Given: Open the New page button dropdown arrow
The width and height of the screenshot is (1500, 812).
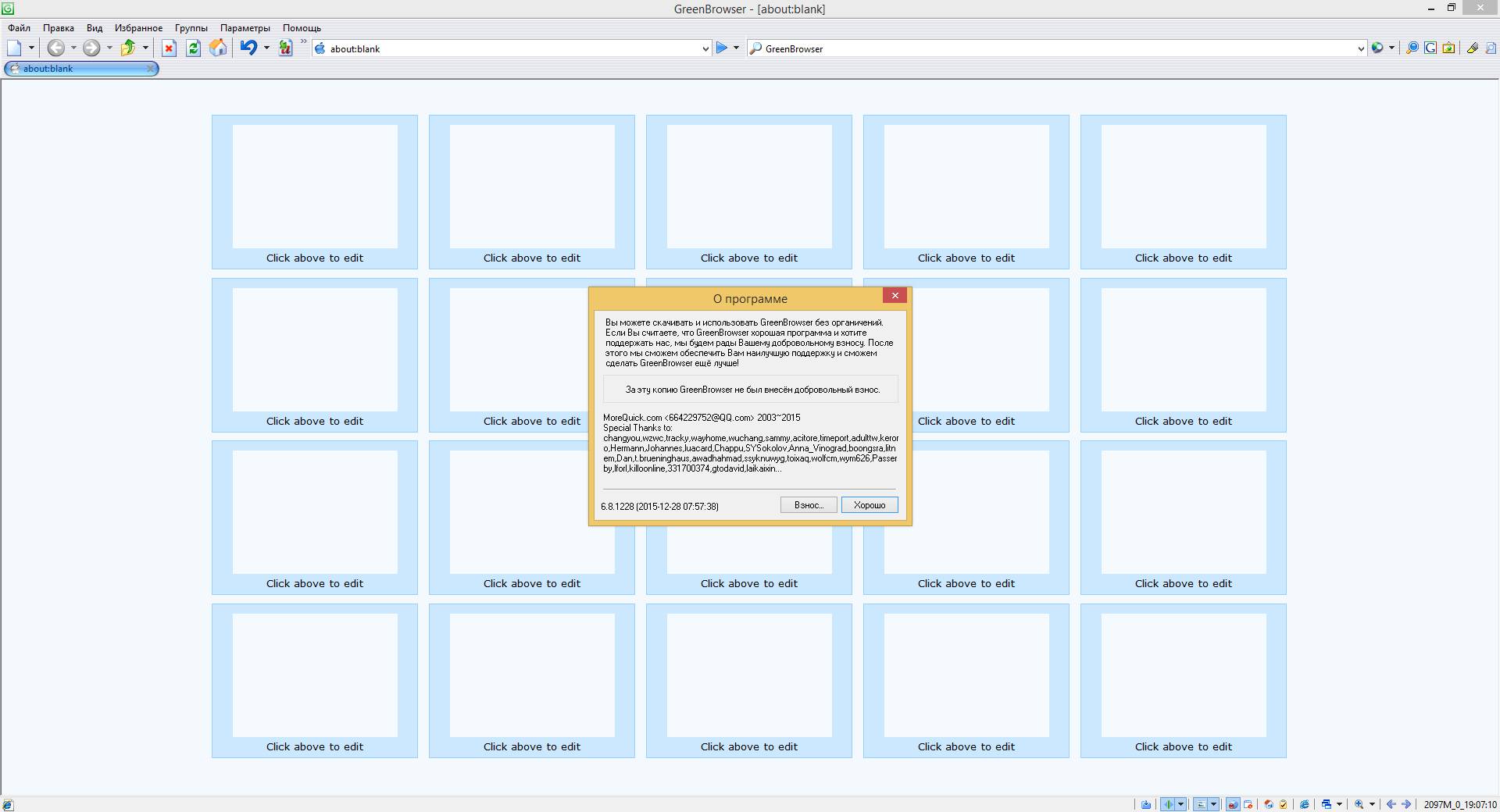Looking at the screenshot, I should tap(31, 48).
